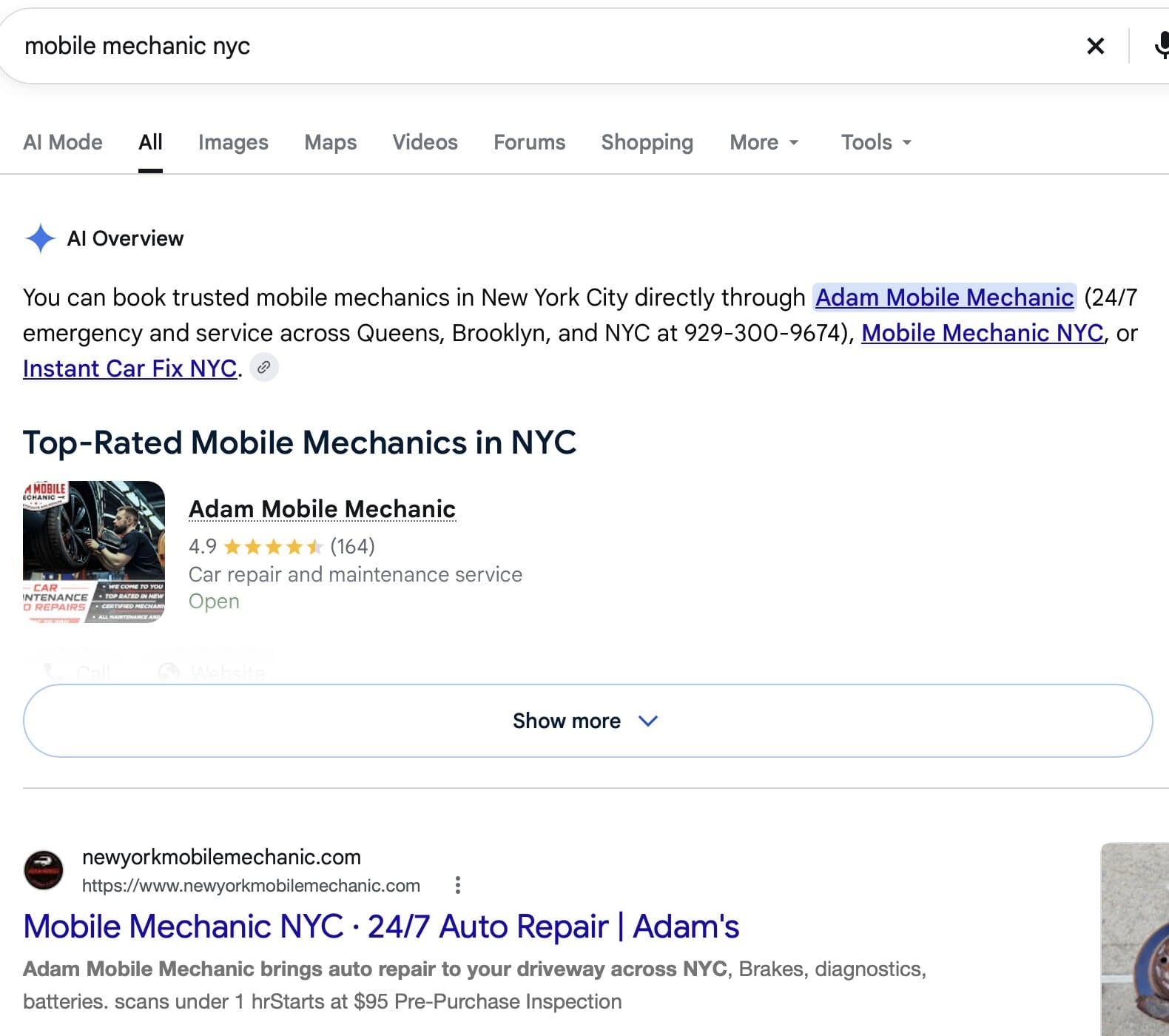Viewport: 1169px width, 1036px height.
Task: Open the Mobile Mechanic NYC link in overview
Action: click(x=983, y=333)
